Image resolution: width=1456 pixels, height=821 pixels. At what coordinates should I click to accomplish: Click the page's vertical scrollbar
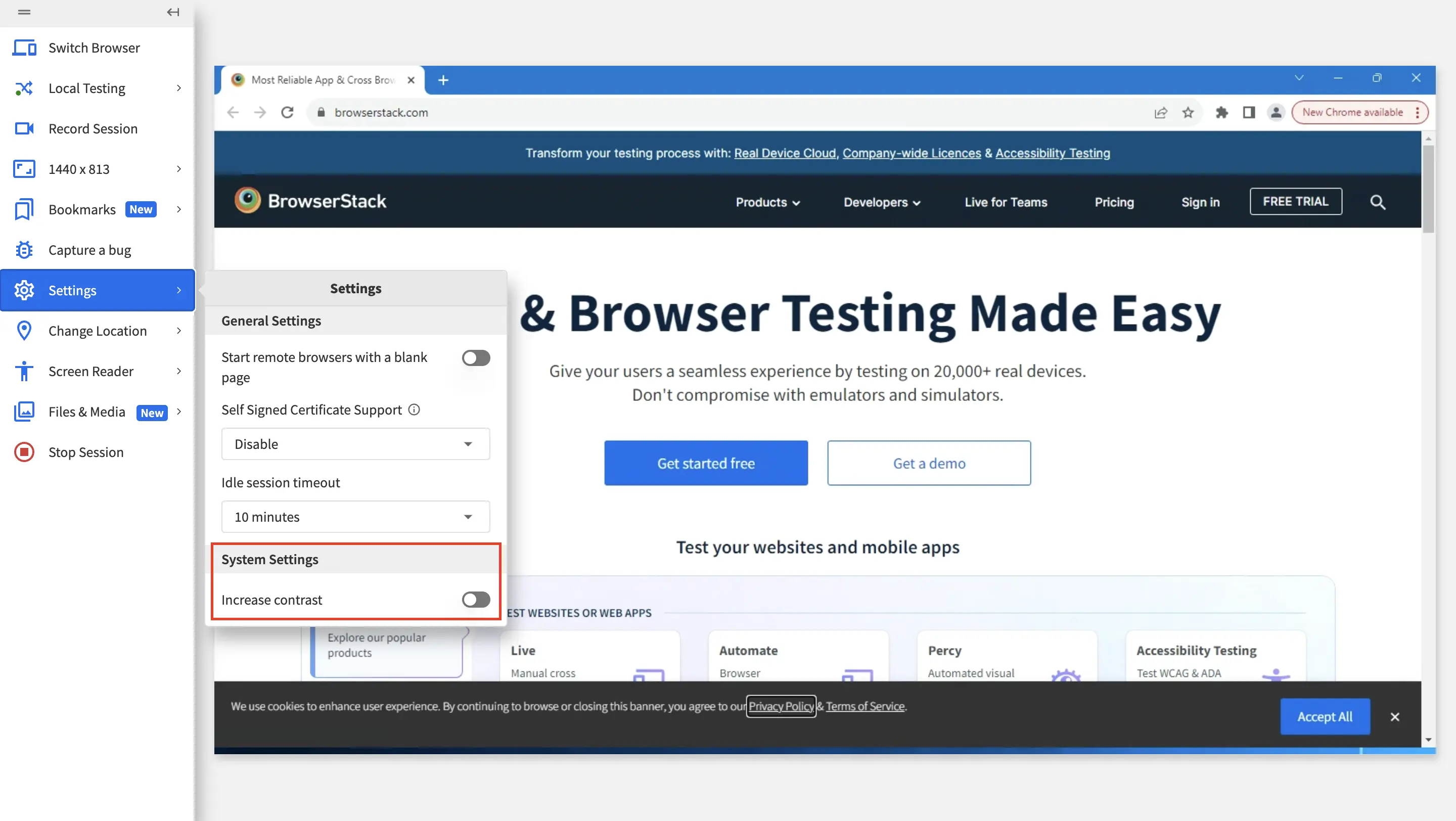1428,189
